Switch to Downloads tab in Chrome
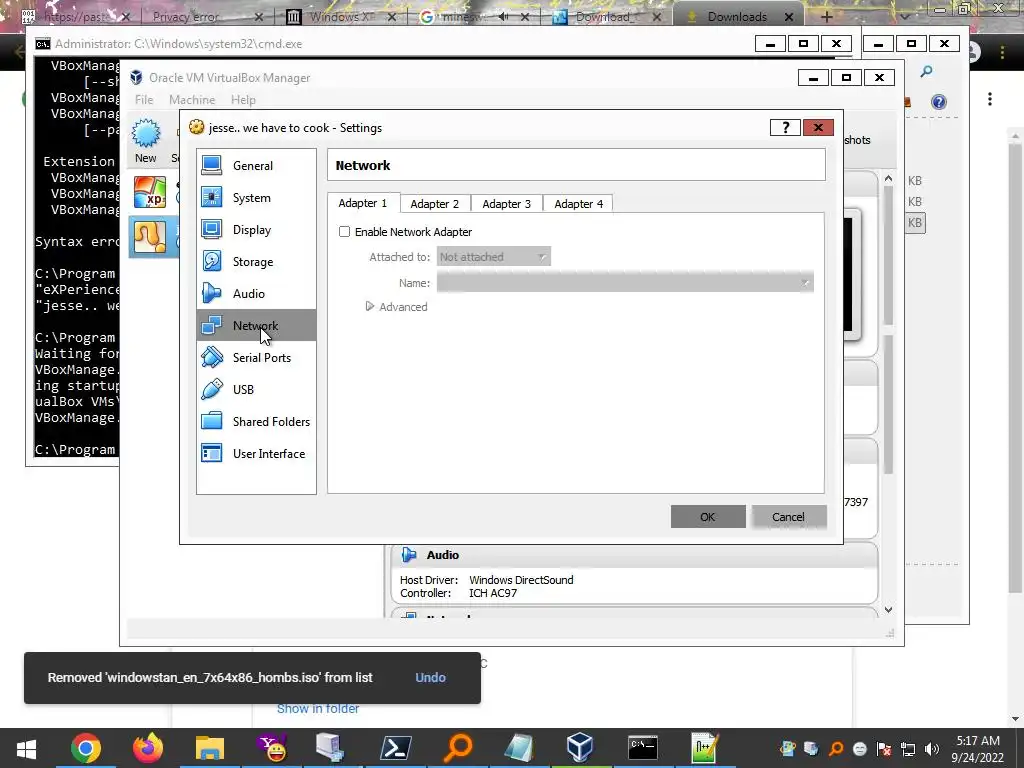 737,16
